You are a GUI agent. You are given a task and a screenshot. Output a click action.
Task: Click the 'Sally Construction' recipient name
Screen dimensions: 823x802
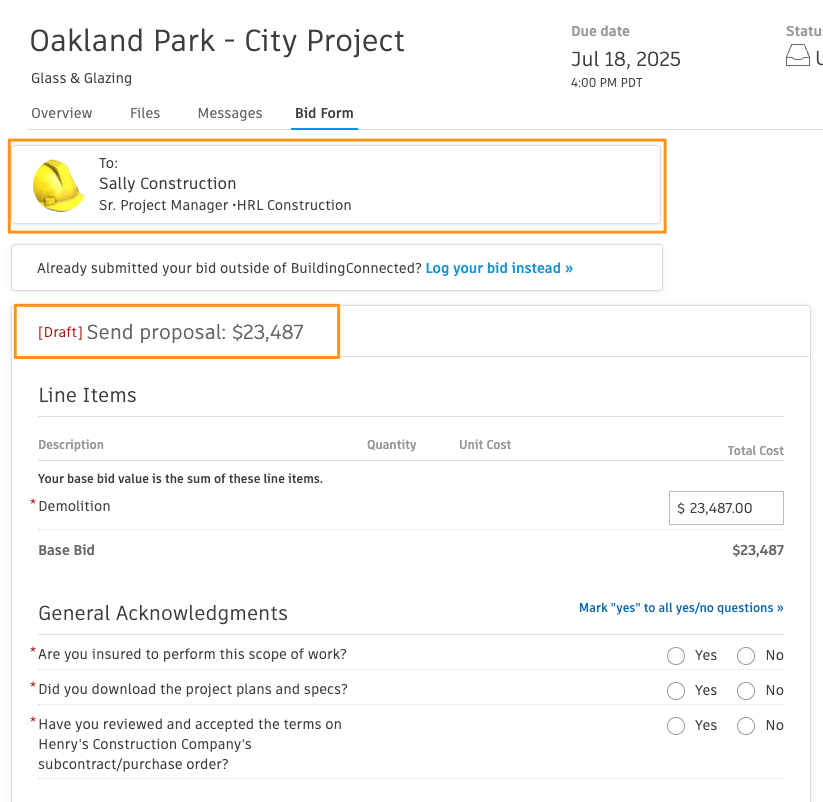167,184
